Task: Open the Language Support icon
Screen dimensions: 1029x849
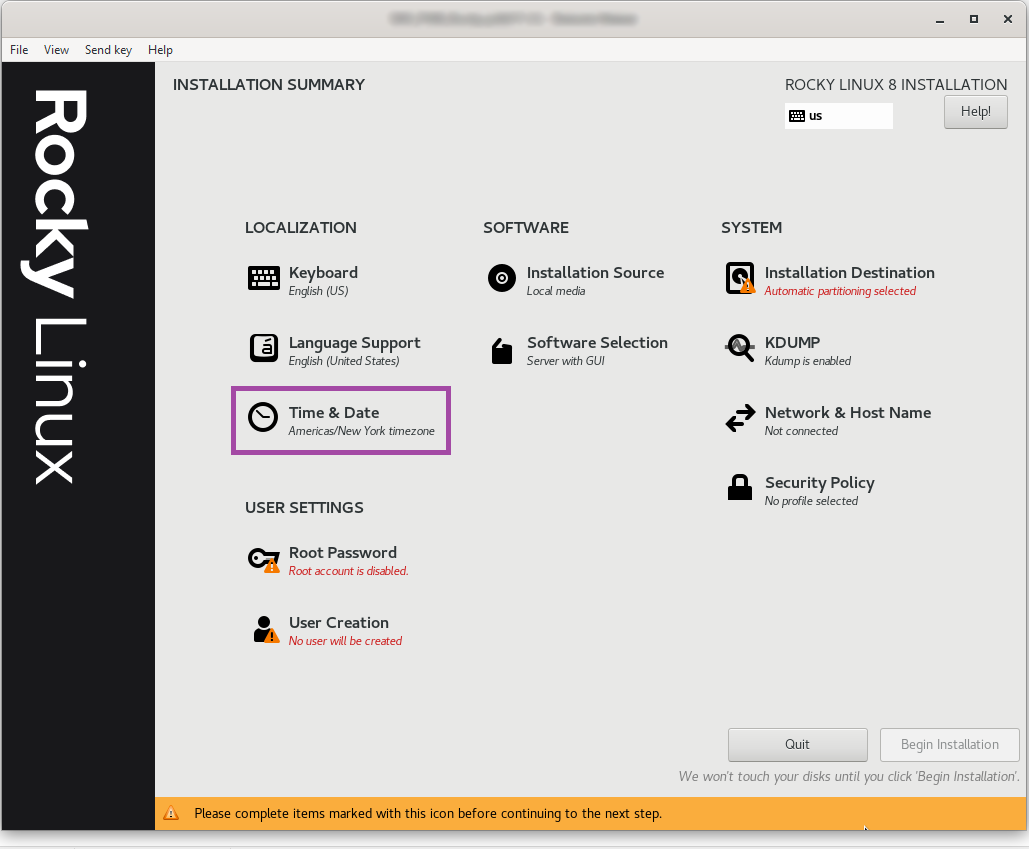Action: click(264, 348)
